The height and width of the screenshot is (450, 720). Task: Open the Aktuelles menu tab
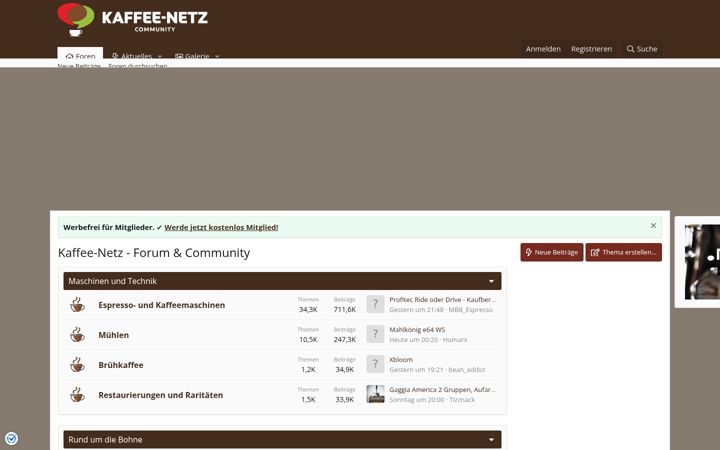[132, 54]
